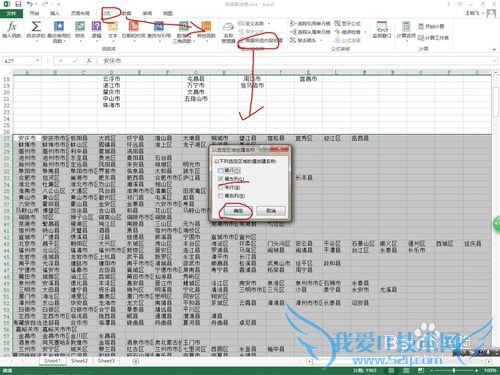500x375 pixels.
Task: Click the zoom in plus button
Action: [x=477, y=370]
